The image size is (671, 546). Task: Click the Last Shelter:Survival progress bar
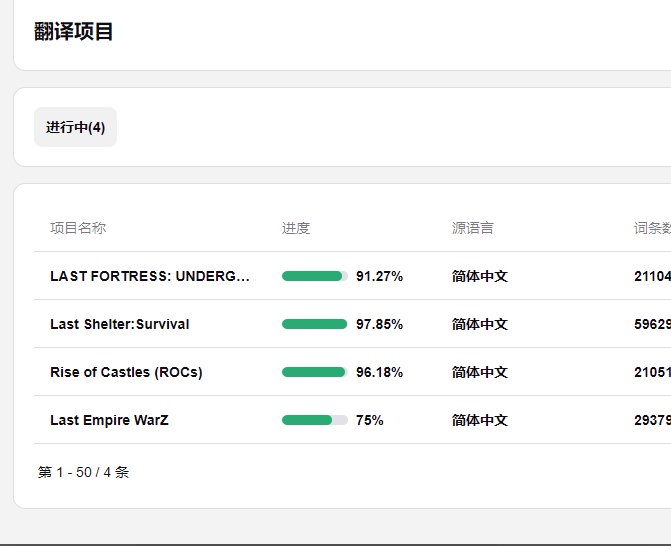(315, 324)
